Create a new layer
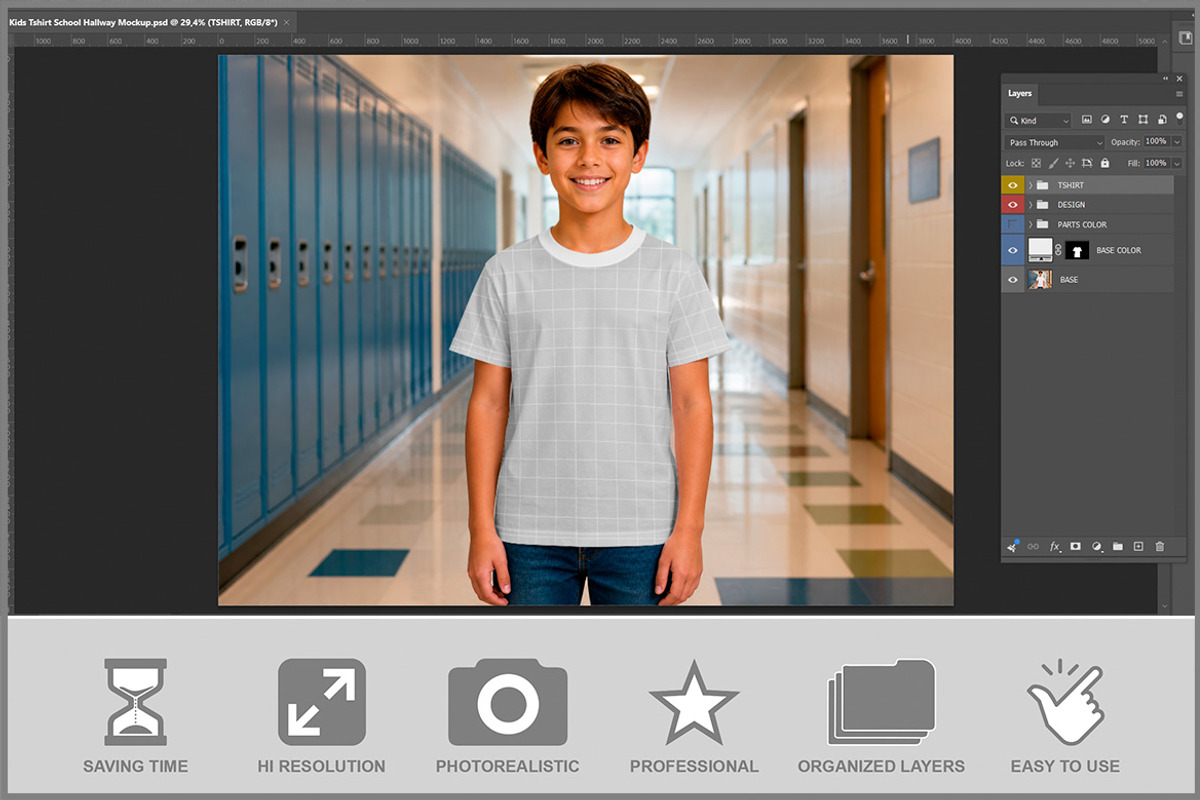Screen dimensions: 1200x800 tap(1138, 547)
